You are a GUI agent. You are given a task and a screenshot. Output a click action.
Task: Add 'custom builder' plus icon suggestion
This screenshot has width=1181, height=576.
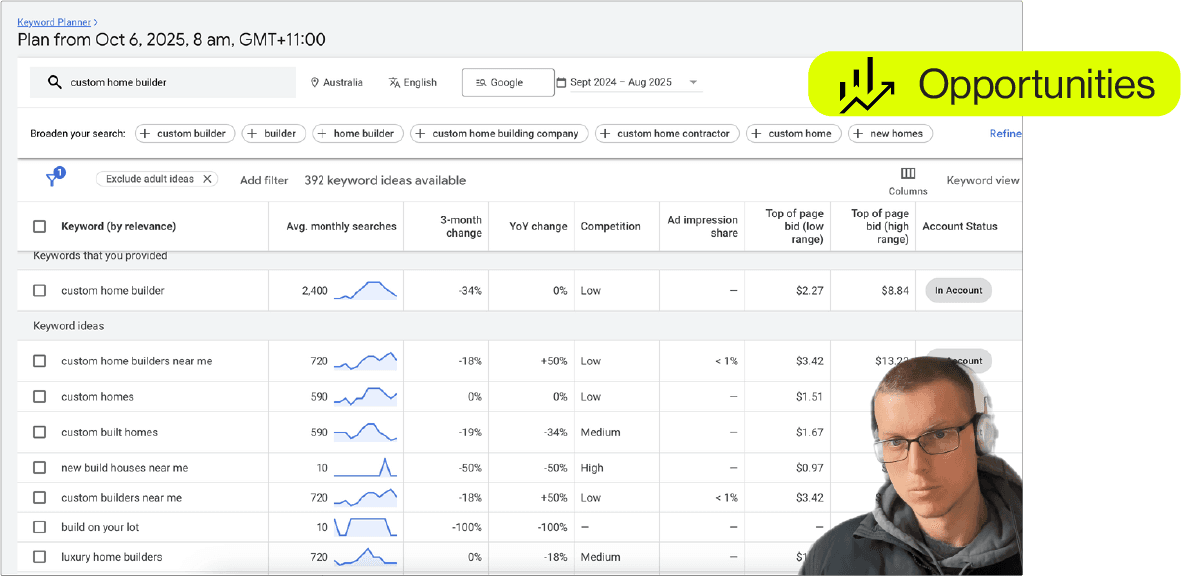coord(146,133)
